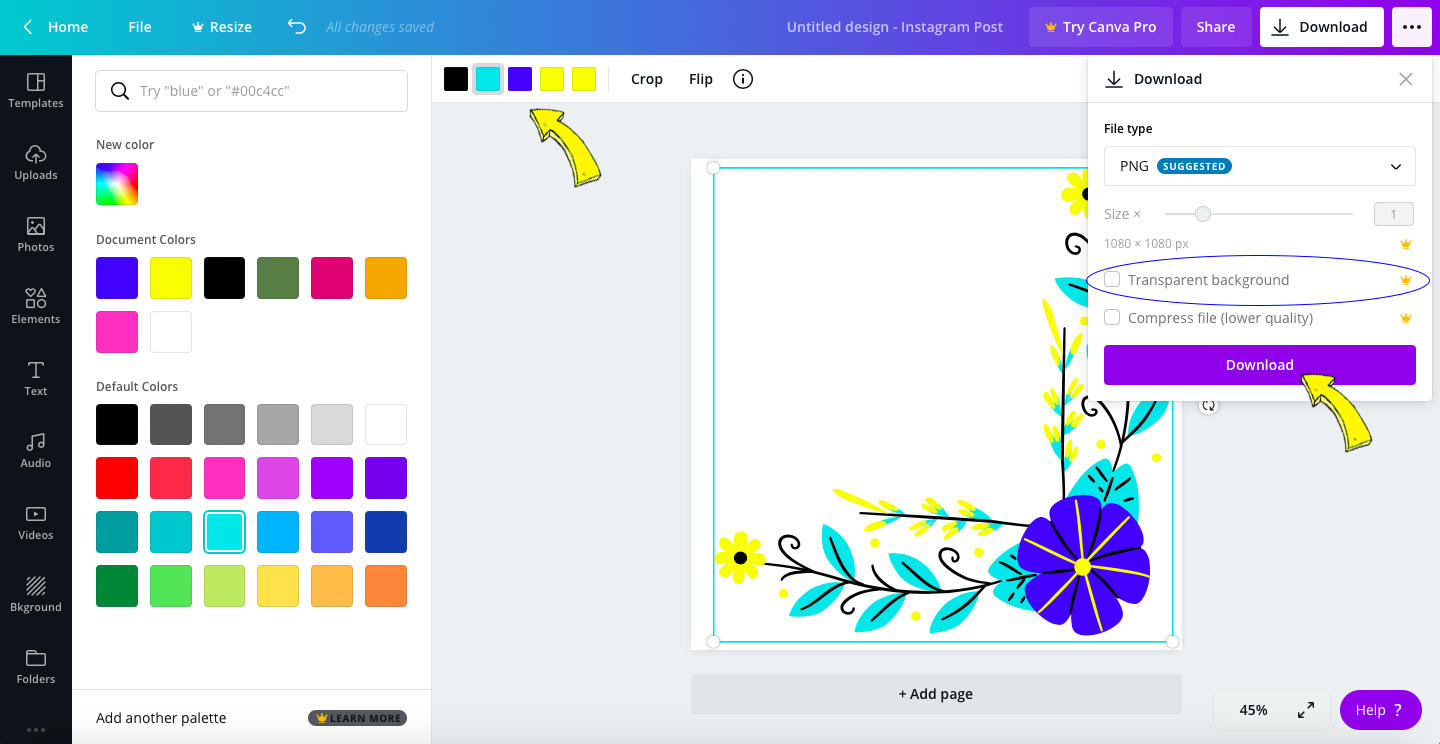Pick the navy blue default color swatch

pyautogui.click(x=386, y=532)
